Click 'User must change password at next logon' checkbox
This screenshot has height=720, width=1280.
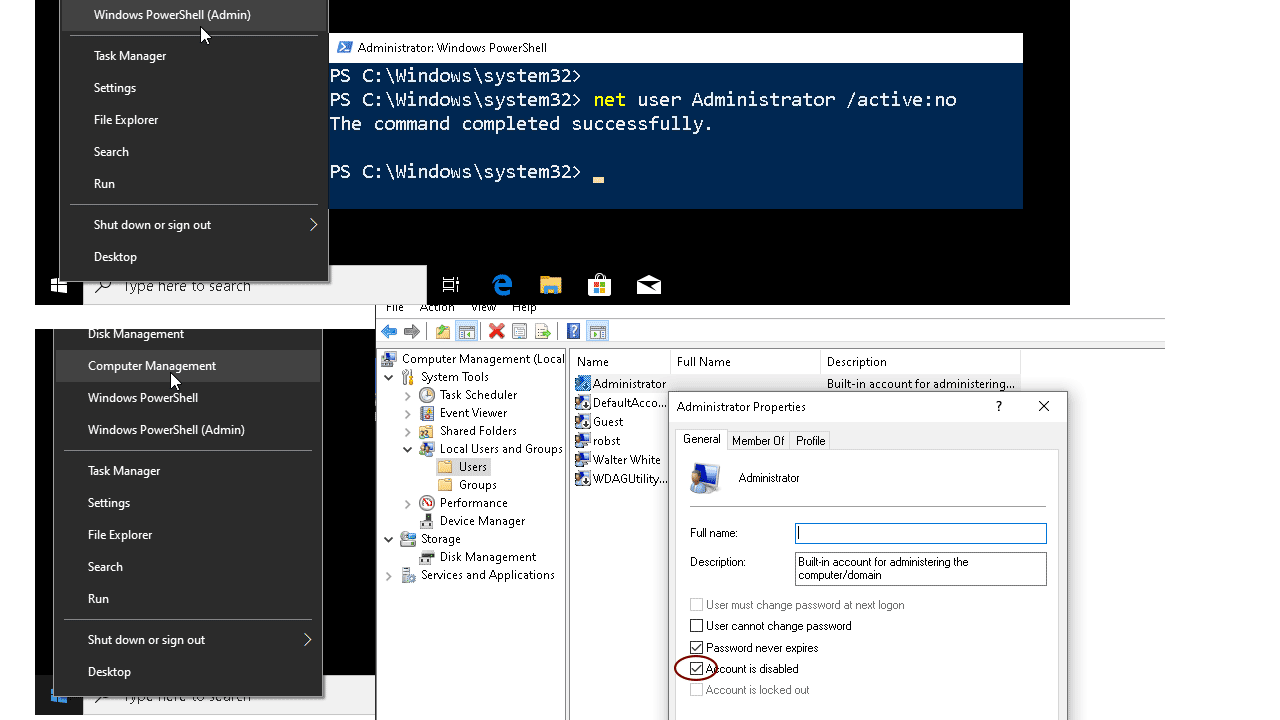[697, 605]
